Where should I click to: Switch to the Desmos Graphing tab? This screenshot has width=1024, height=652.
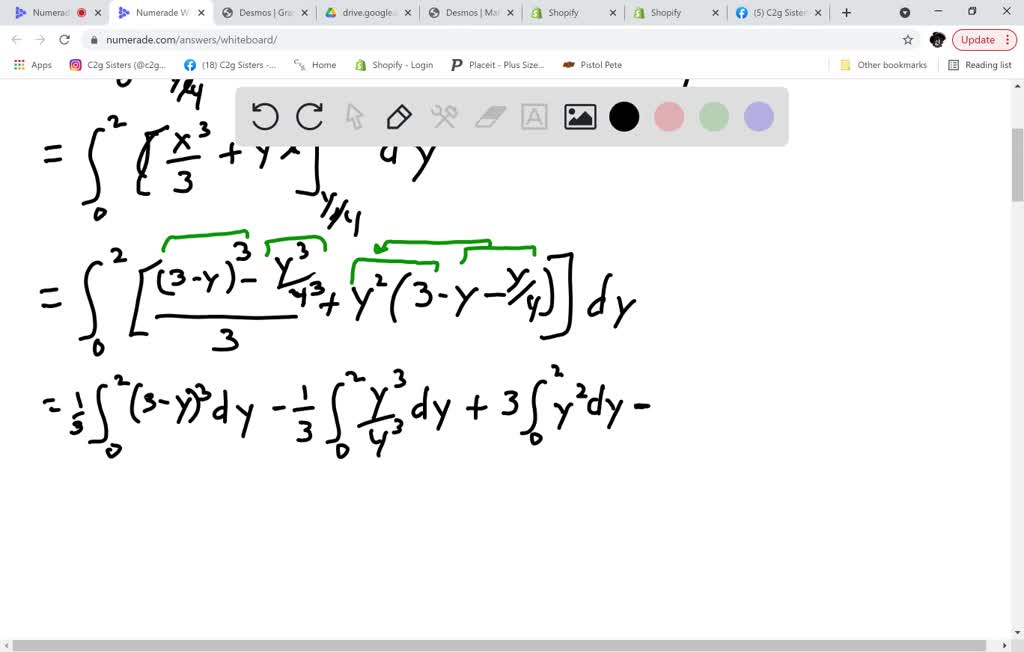pyautogui.click(x=265, y=13)
